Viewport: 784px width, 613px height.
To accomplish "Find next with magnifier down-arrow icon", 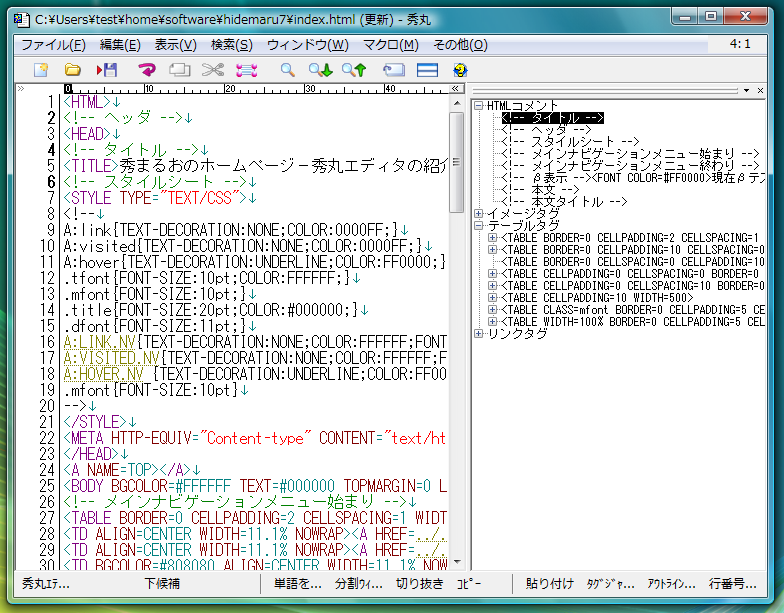I will point(320,70).
